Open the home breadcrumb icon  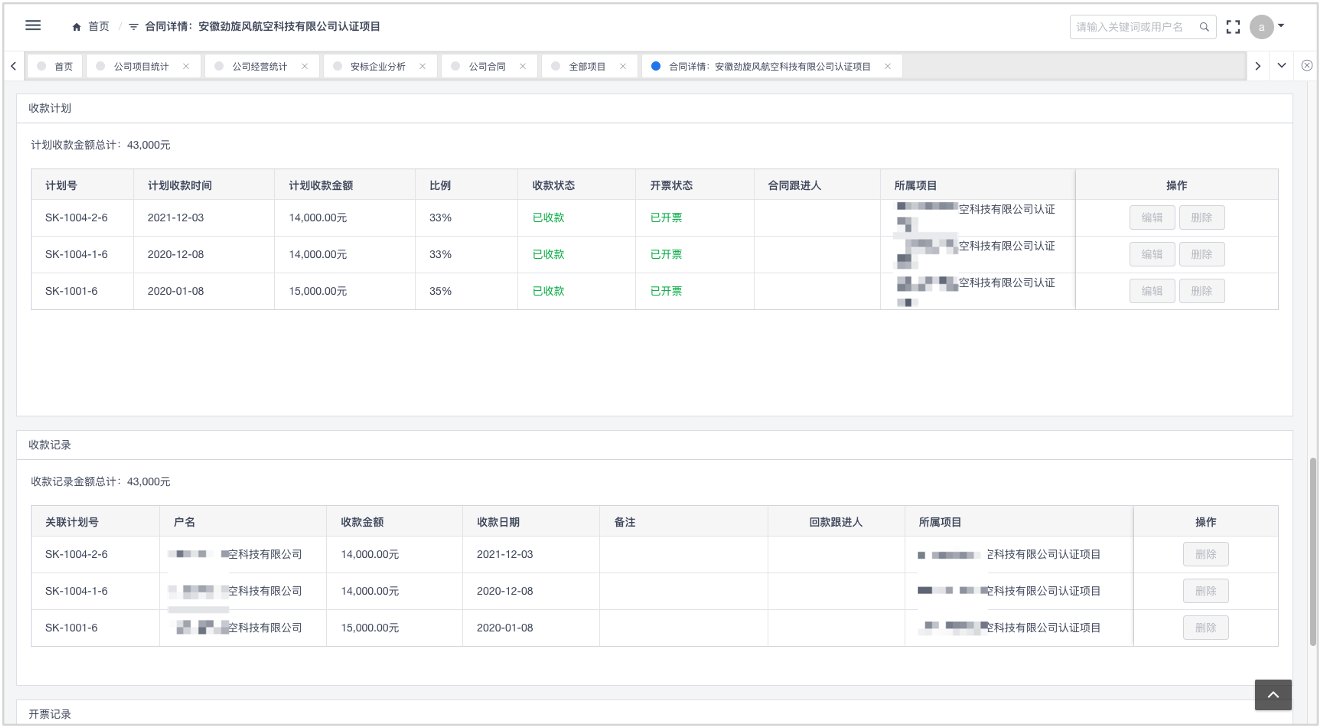76,26
